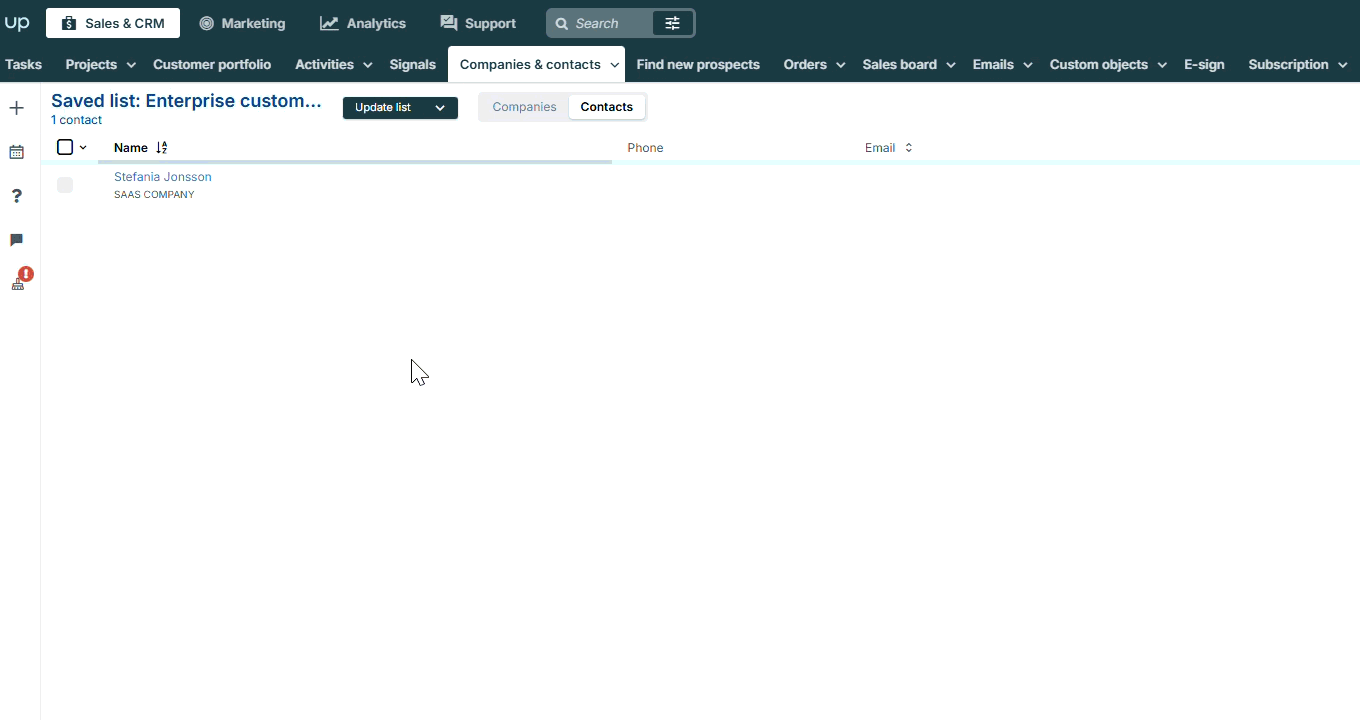Open the search filter sliders icon
The image size is (1360, 720).
pos(673,23)
